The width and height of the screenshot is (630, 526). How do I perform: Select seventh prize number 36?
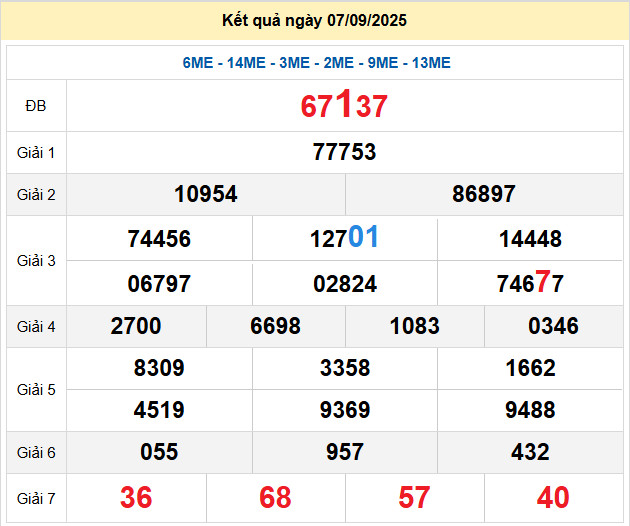pyautogui.click(x=136, y=497)
